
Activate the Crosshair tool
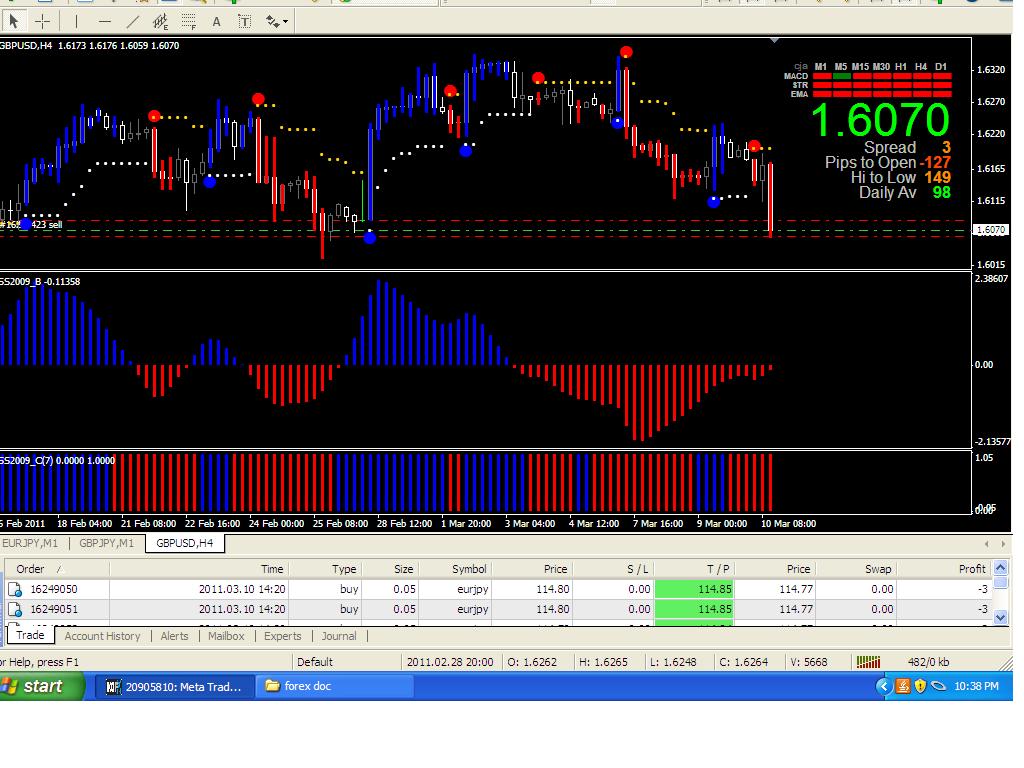pyautogui.click(x=42, y=22)
